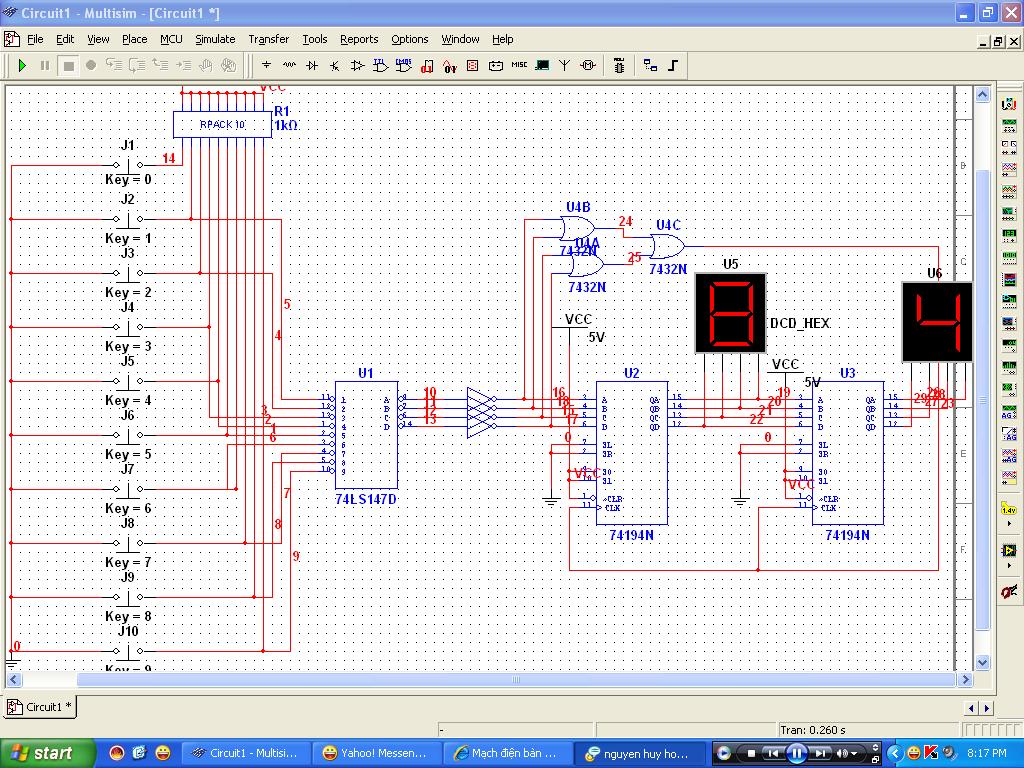The width and height of the screenshot is (1024, 768).
Task: Pause the running simulation
Action: (45, 65)
